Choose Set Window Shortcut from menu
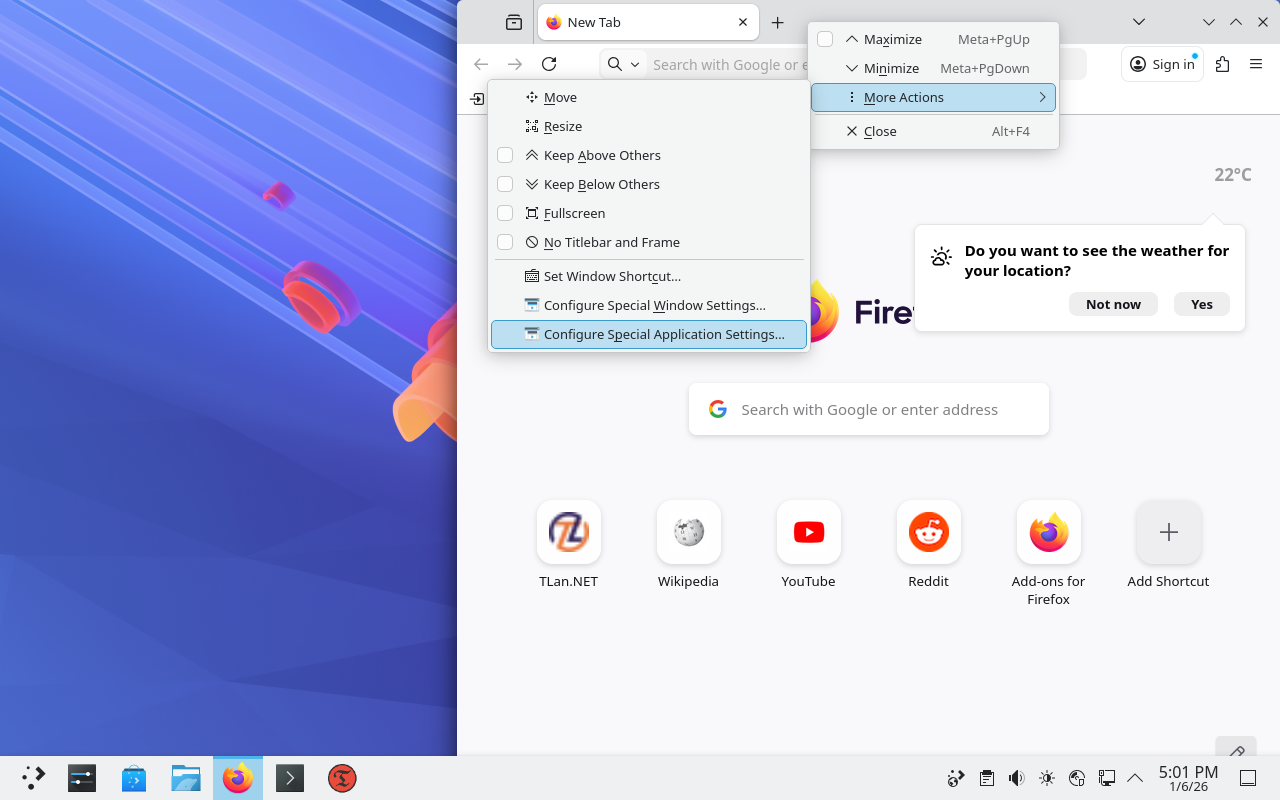Screen dimensions: 1280x800 611,276
